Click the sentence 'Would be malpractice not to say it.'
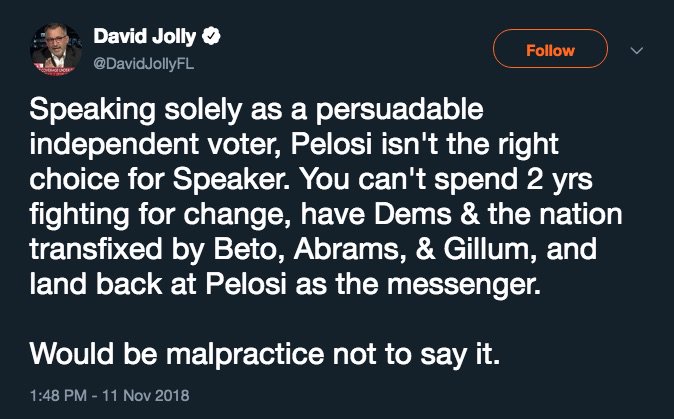The image size is (674, 419). tap(264, 353)
